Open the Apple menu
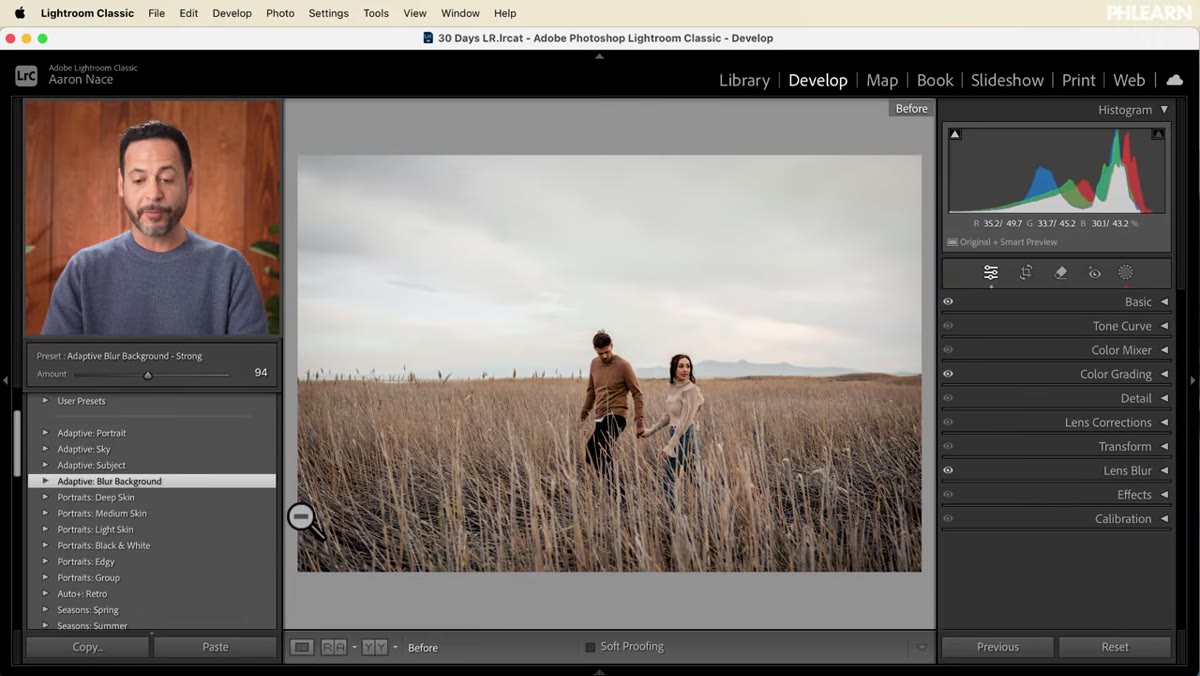1200x676 pixels. point(19,13)
